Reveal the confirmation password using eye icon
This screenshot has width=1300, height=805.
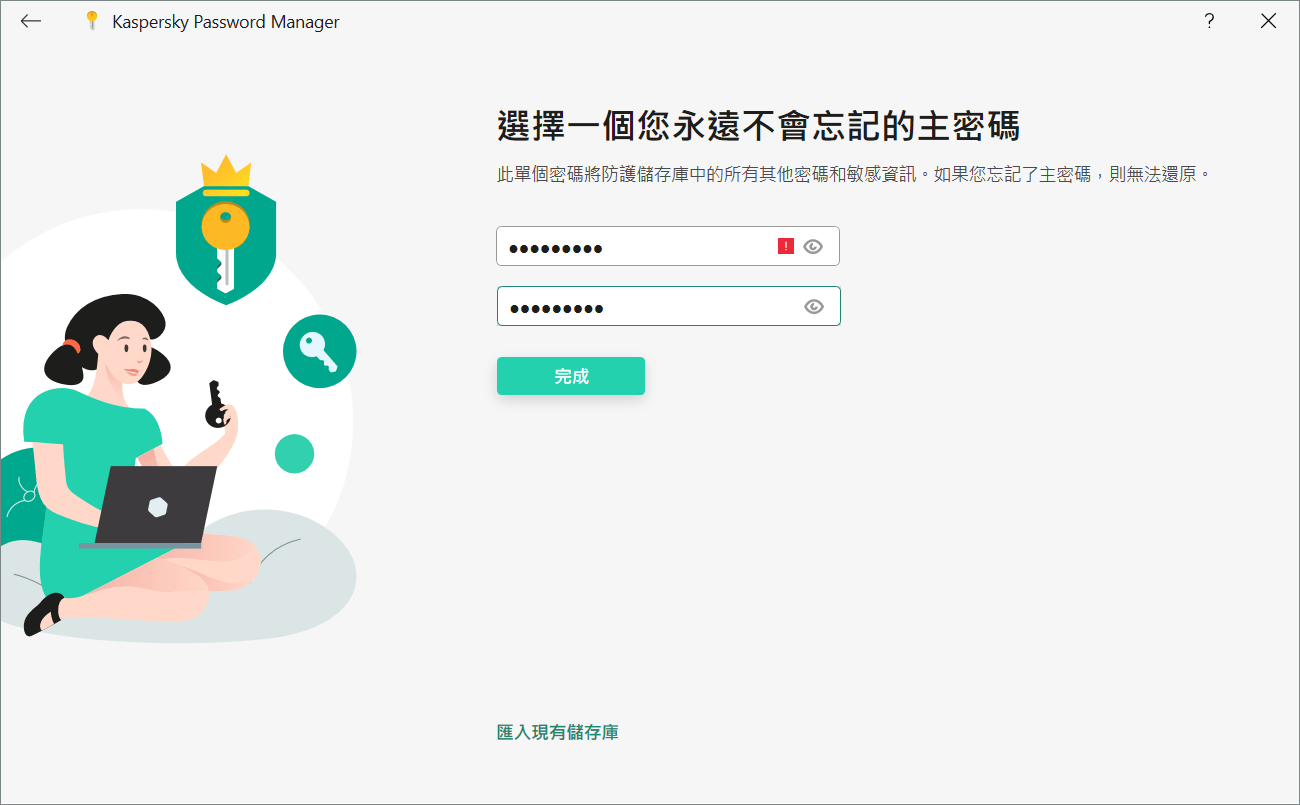coord(814,307)
